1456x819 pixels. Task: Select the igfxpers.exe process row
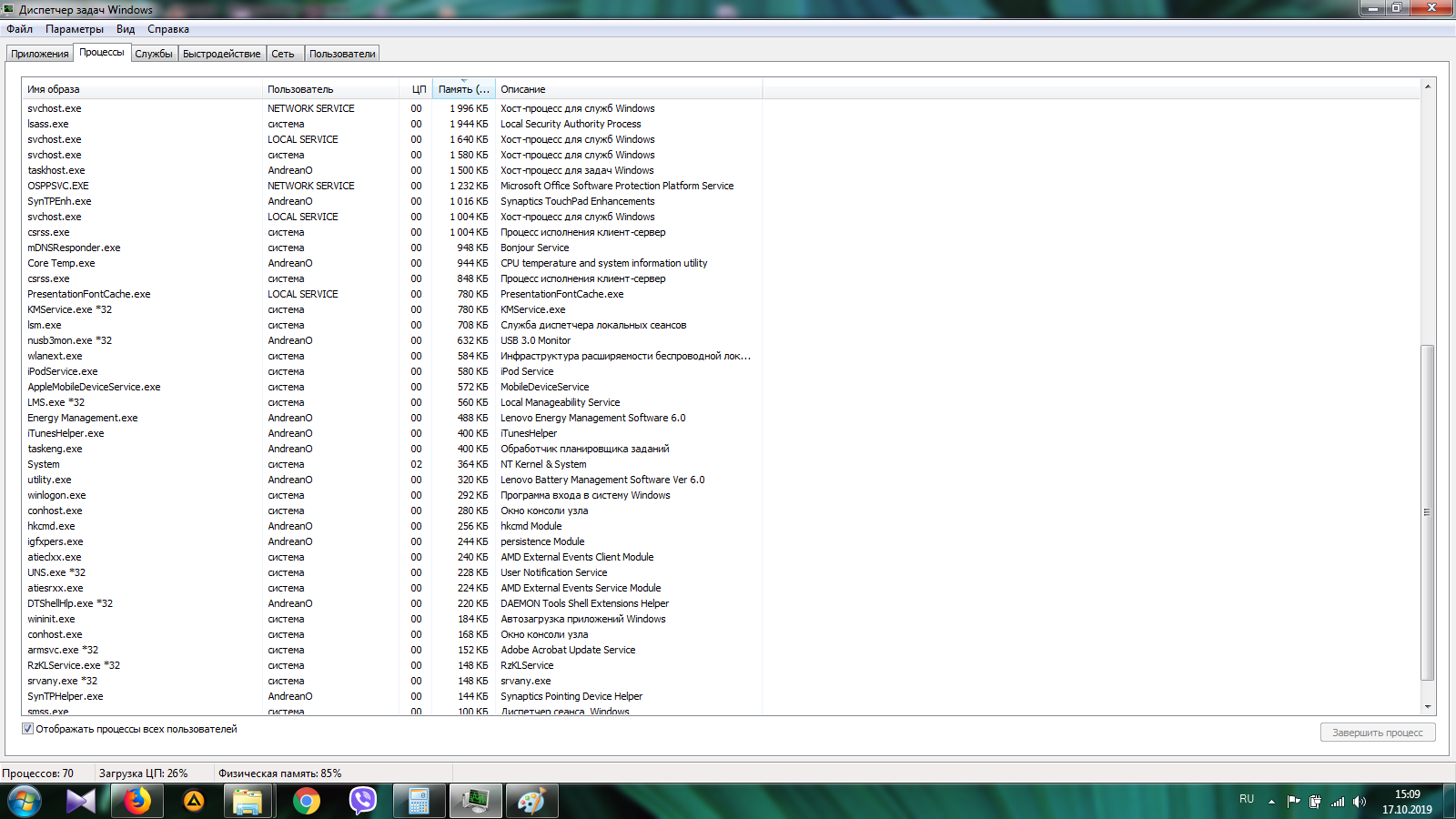391,541
